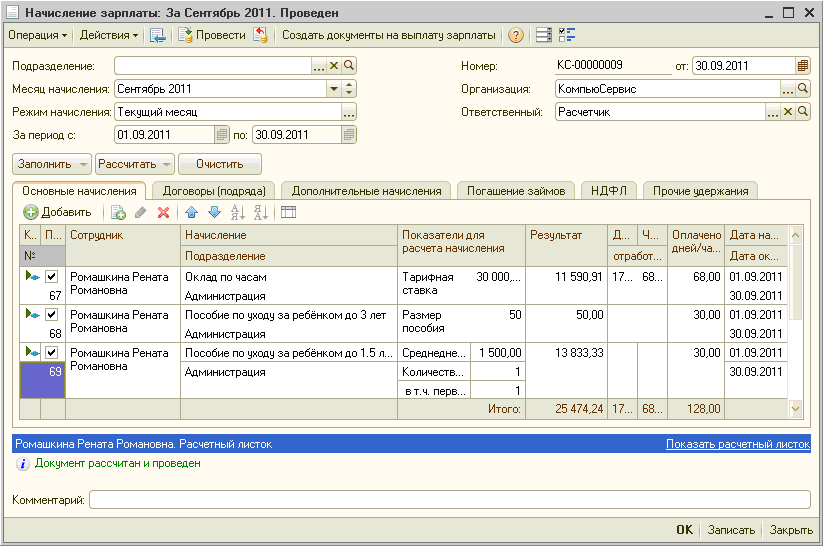Click the Номер field КС-00000009

click(x=613, y=66)
